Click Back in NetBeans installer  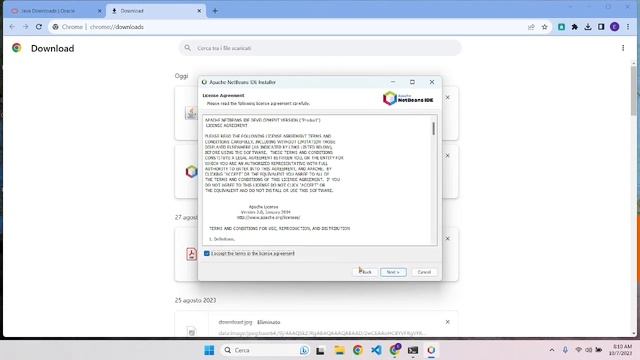365,272
